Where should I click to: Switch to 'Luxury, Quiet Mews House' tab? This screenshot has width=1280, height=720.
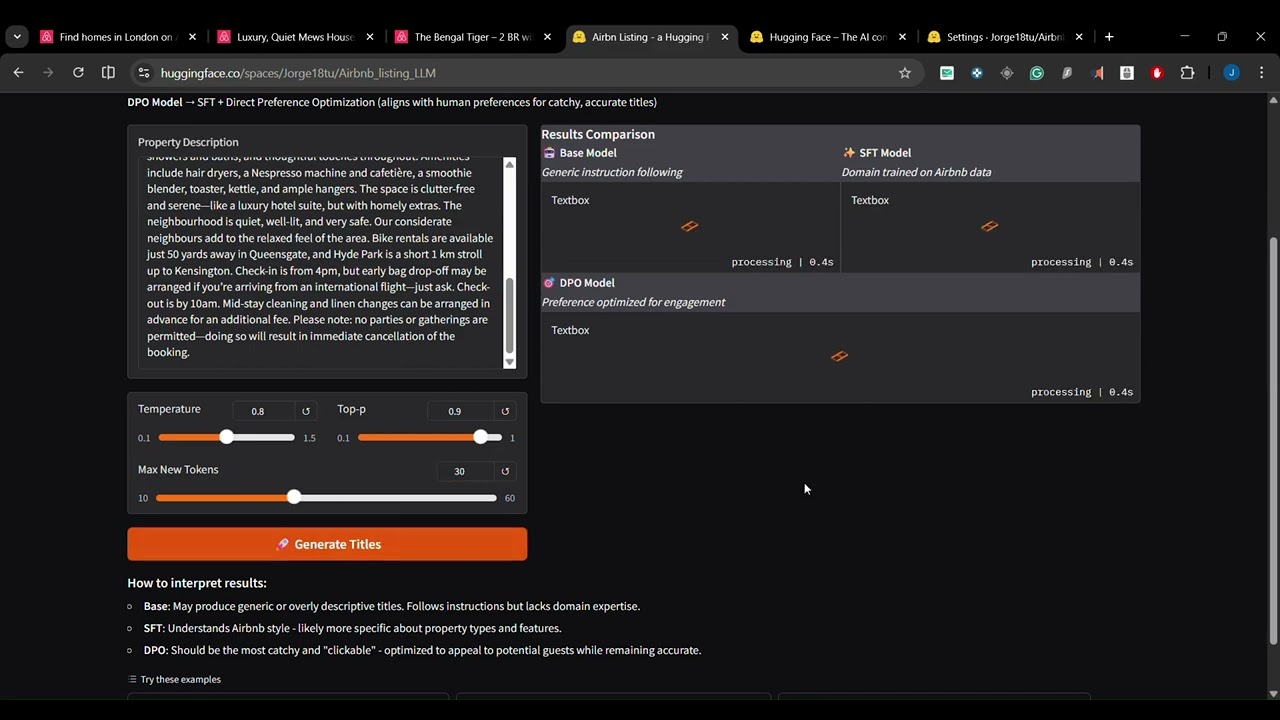296,37
